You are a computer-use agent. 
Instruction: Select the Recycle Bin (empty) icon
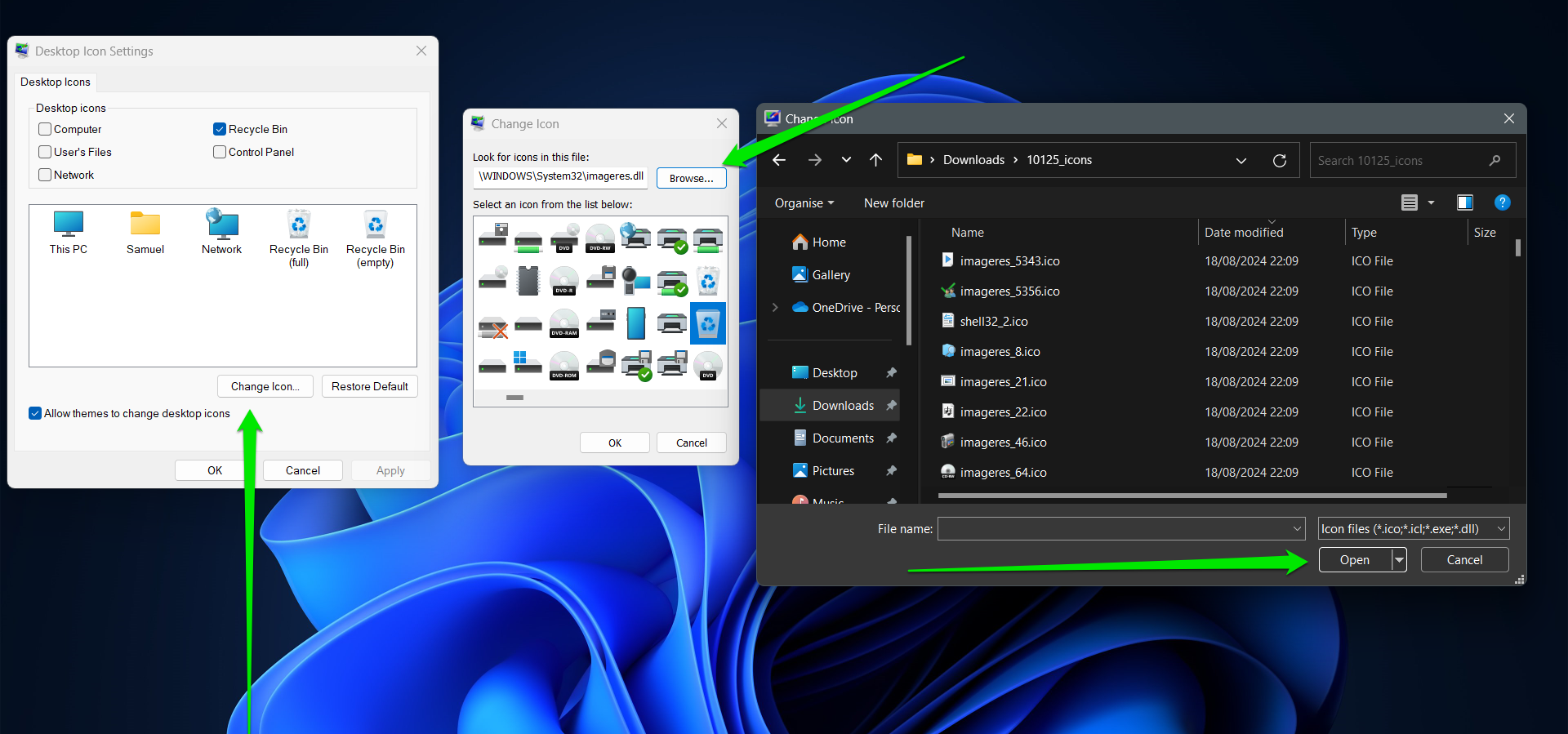pyautogui.click(x=376, y=239)
